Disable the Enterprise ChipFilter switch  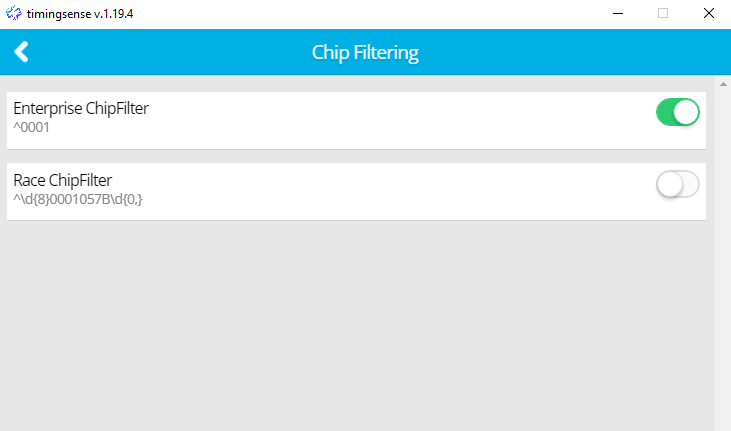(x=677, y=112)
